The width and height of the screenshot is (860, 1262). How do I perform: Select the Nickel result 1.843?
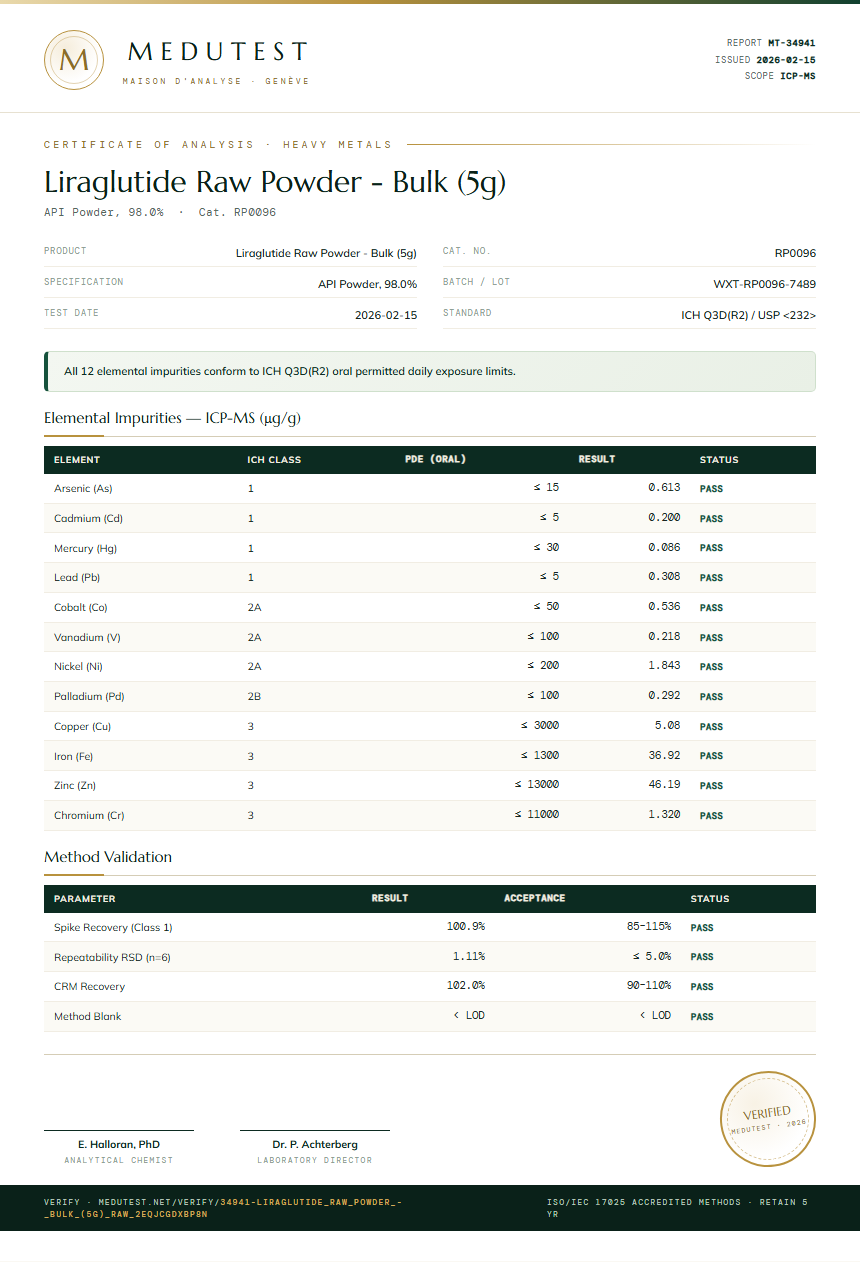pos(664,666)
